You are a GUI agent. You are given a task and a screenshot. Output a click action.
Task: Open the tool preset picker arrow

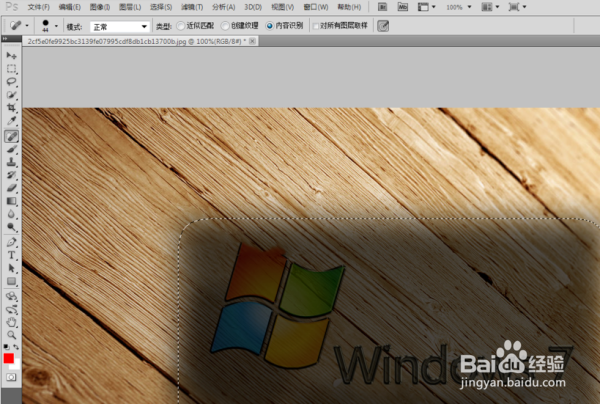27,26
